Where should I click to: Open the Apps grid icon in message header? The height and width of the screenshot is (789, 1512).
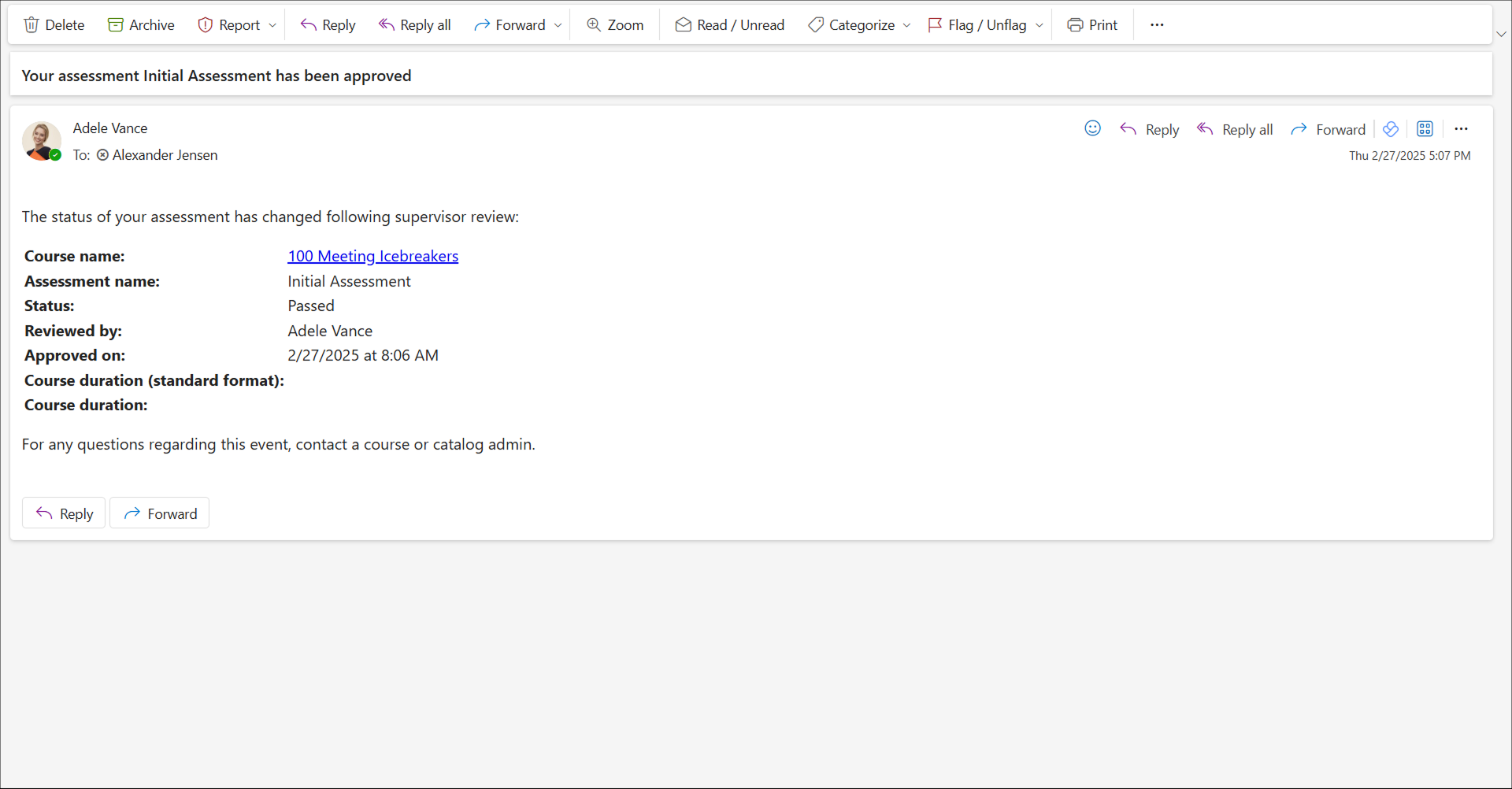pyautogui.click(x=1425, y=129)
